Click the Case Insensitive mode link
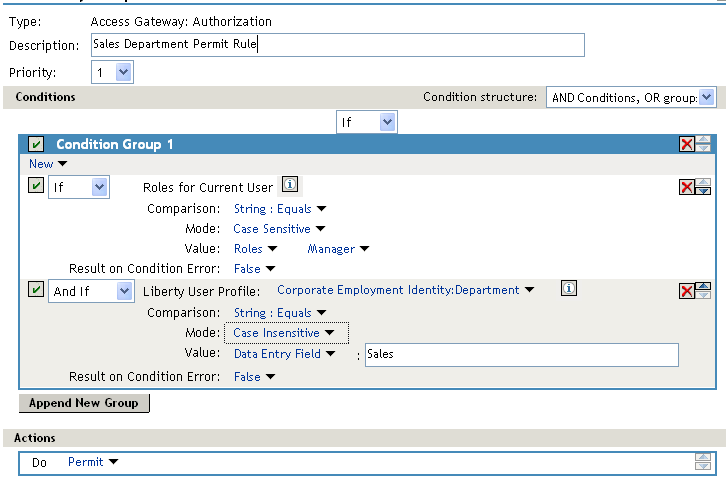The height and width of the screenshot is (481, 726). coord(284,333)
